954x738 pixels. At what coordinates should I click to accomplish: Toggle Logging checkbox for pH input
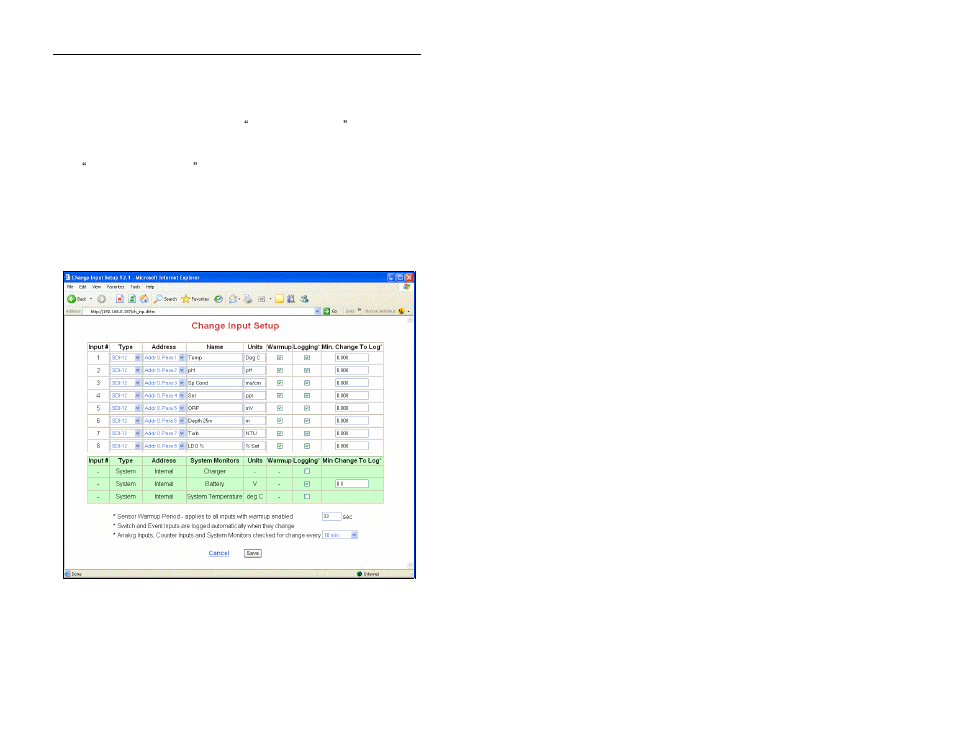pos(307,371)
